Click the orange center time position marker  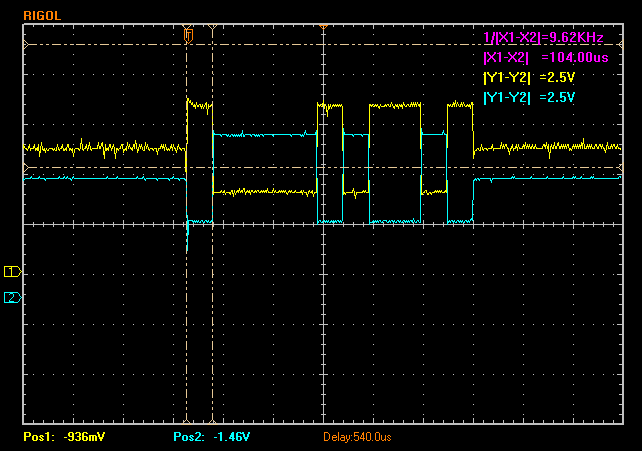(x=323, y=27)
